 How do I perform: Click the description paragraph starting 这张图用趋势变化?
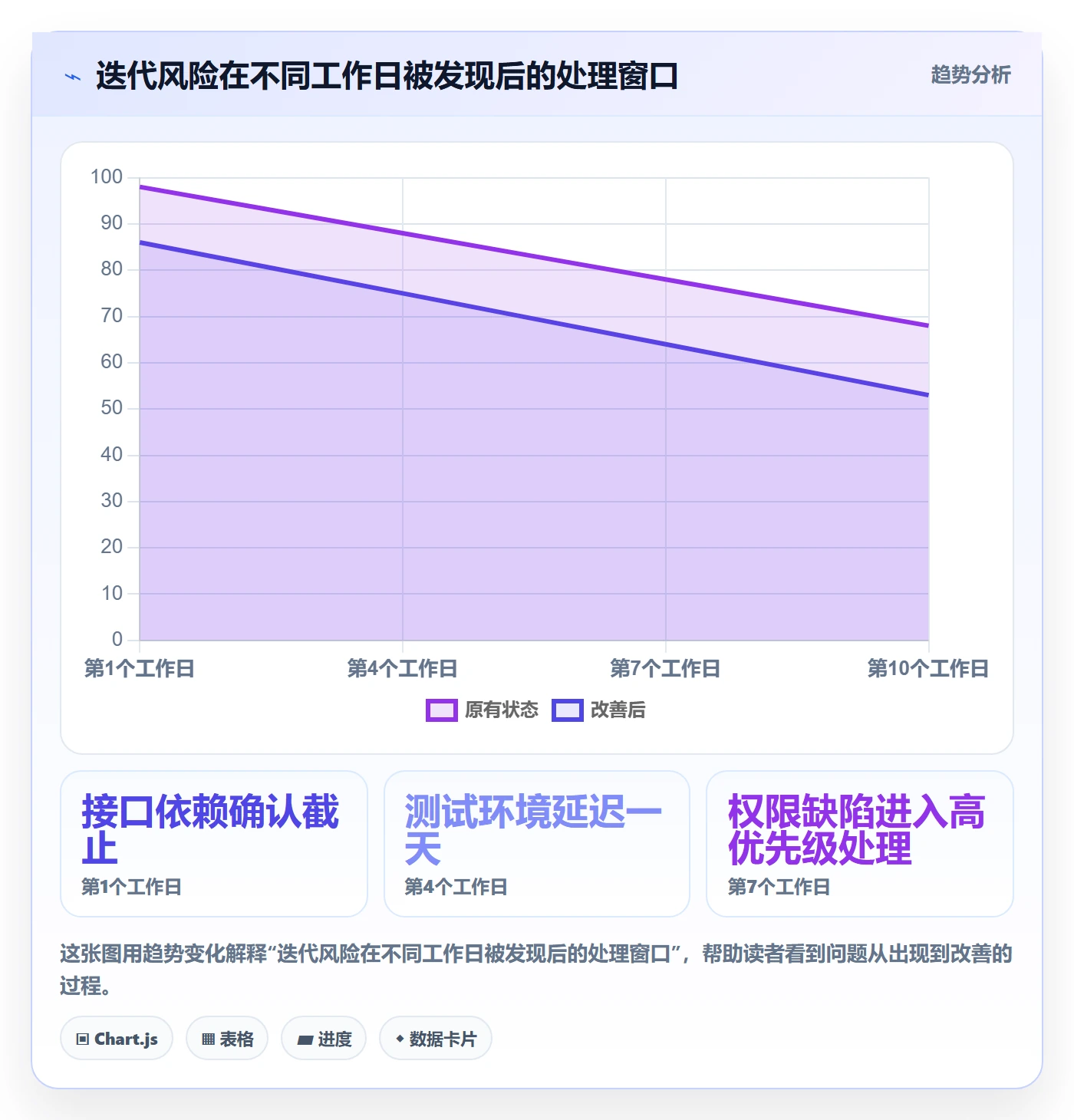pyautogui.click(x=537, y=970)
